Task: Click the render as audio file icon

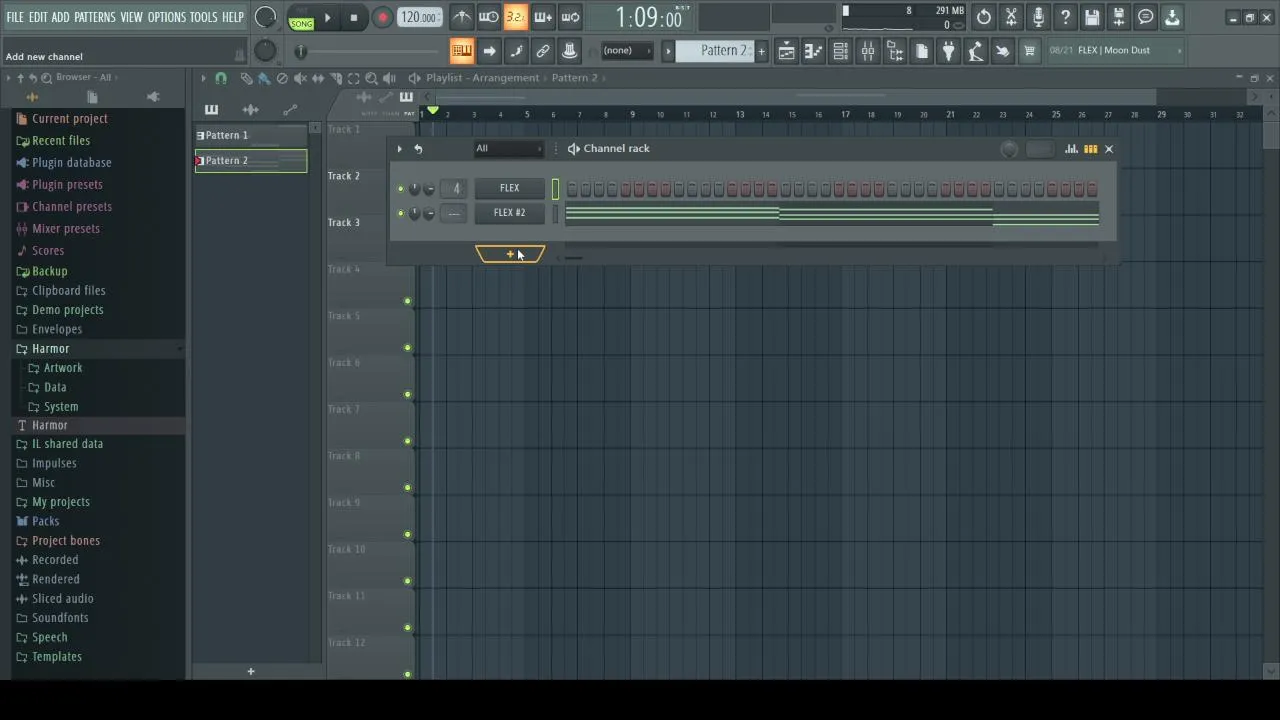Action: tap(1119, 17)
